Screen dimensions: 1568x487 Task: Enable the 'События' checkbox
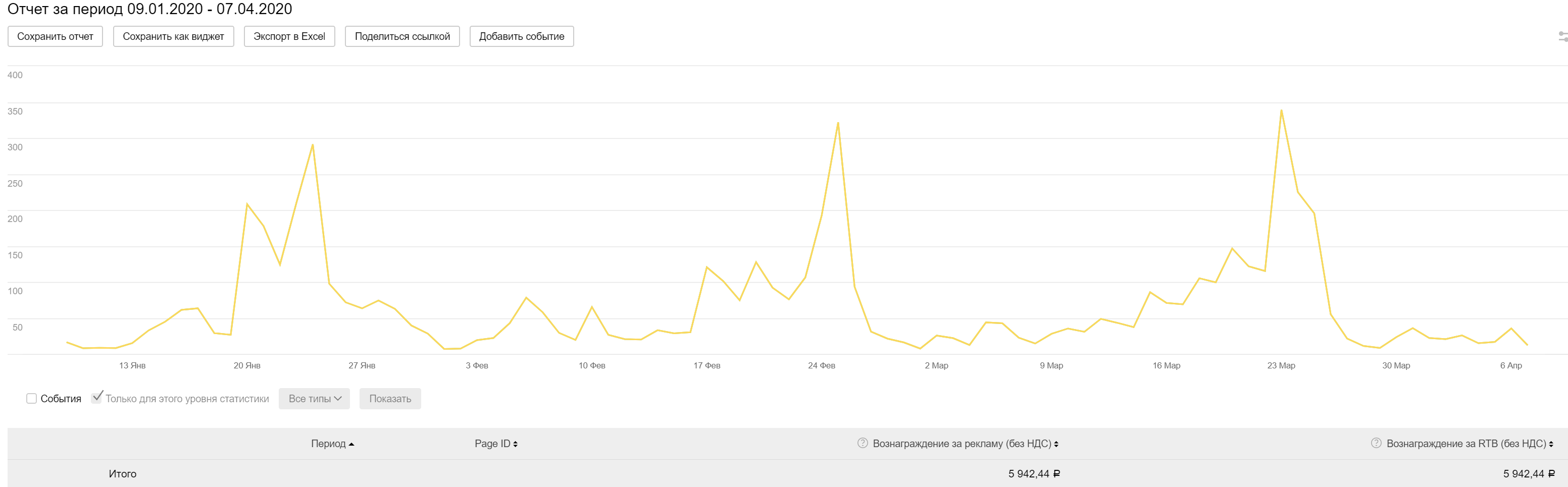click(32, 399)
